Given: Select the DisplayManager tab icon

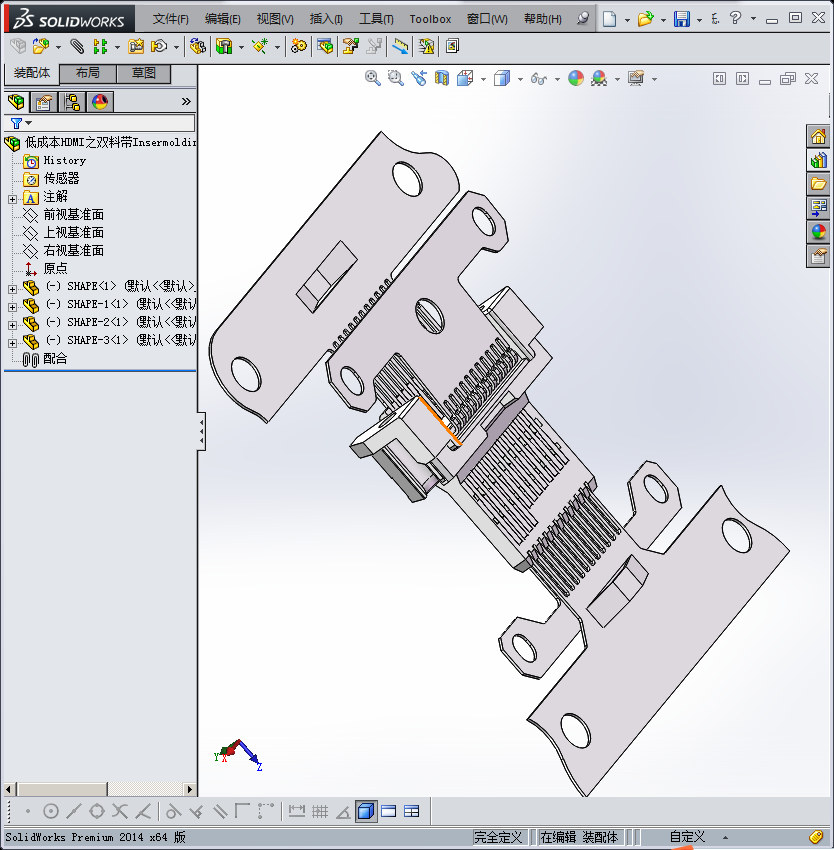Looking at the screenshot, I should (100, 101).
